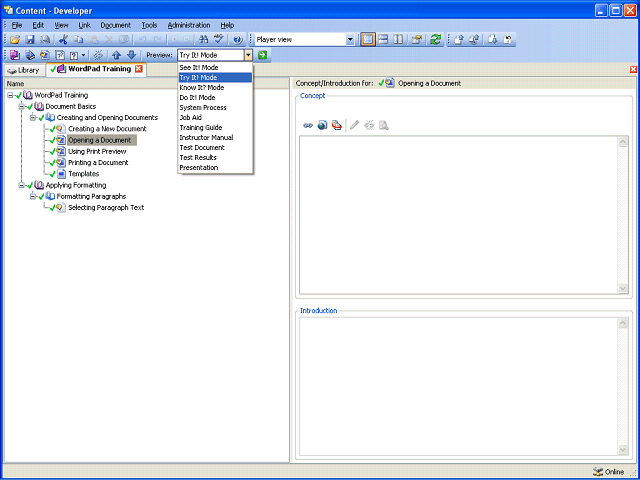Click Create New Web Page icon in Concept

tap(322, 125)
